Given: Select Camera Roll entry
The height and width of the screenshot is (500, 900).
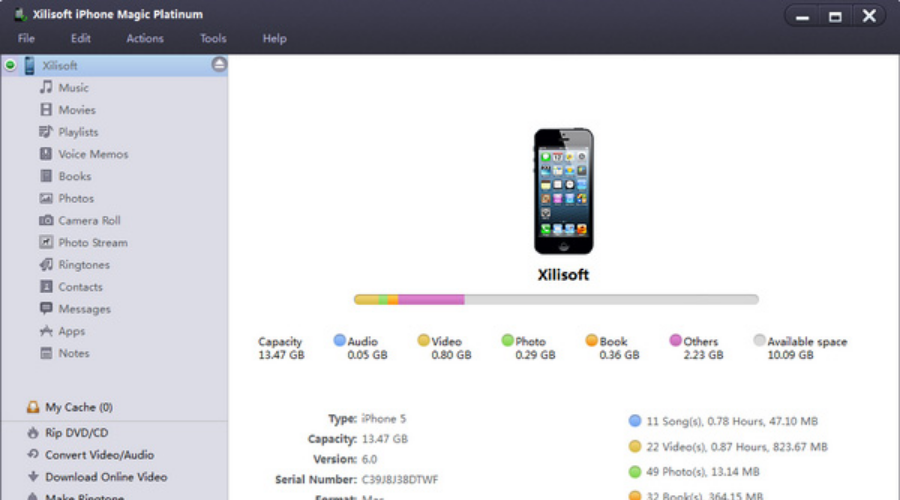Looking at the screenshot, I should (x=89, y=220).
